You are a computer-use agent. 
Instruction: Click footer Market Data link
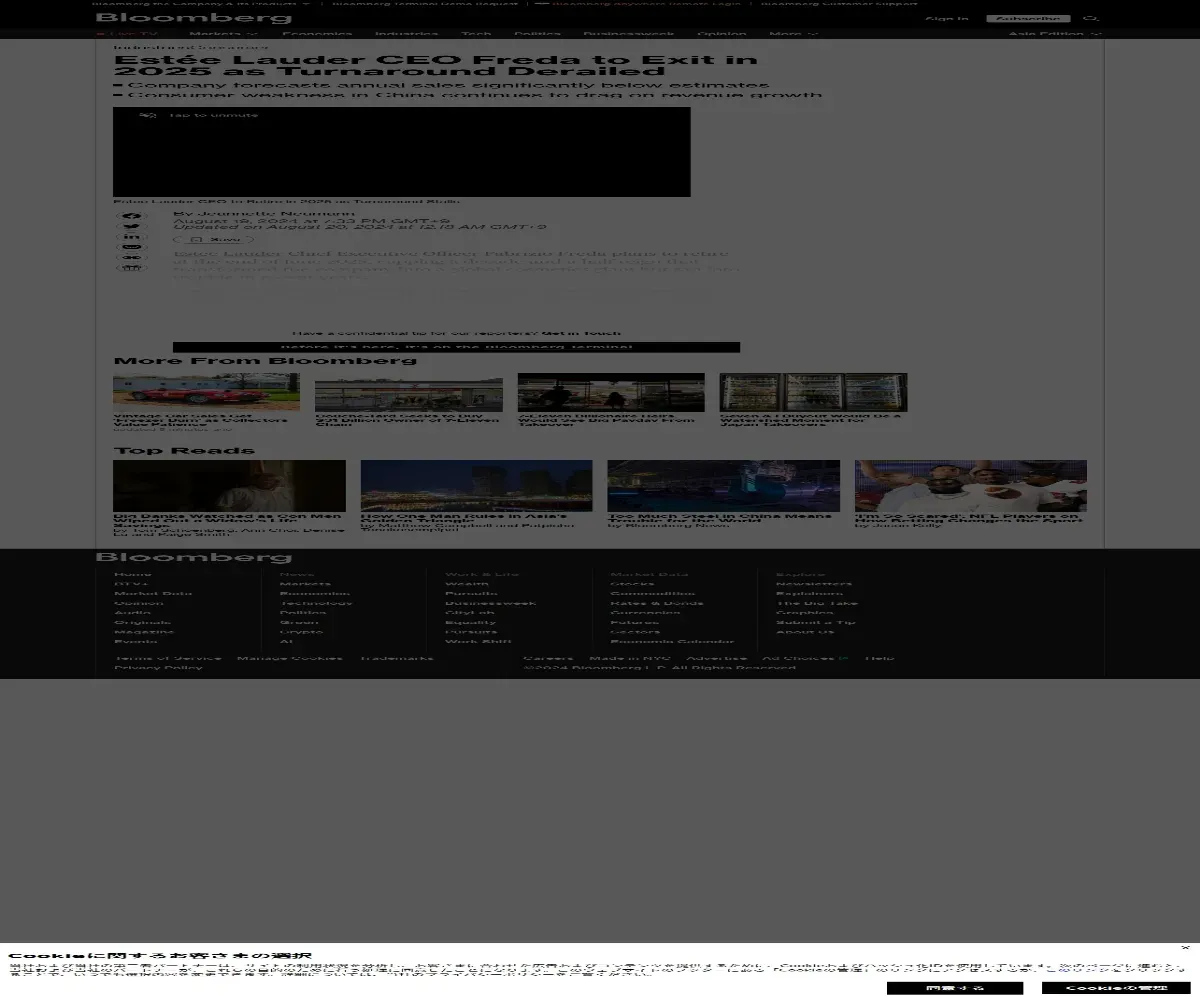tap(153, 593)
